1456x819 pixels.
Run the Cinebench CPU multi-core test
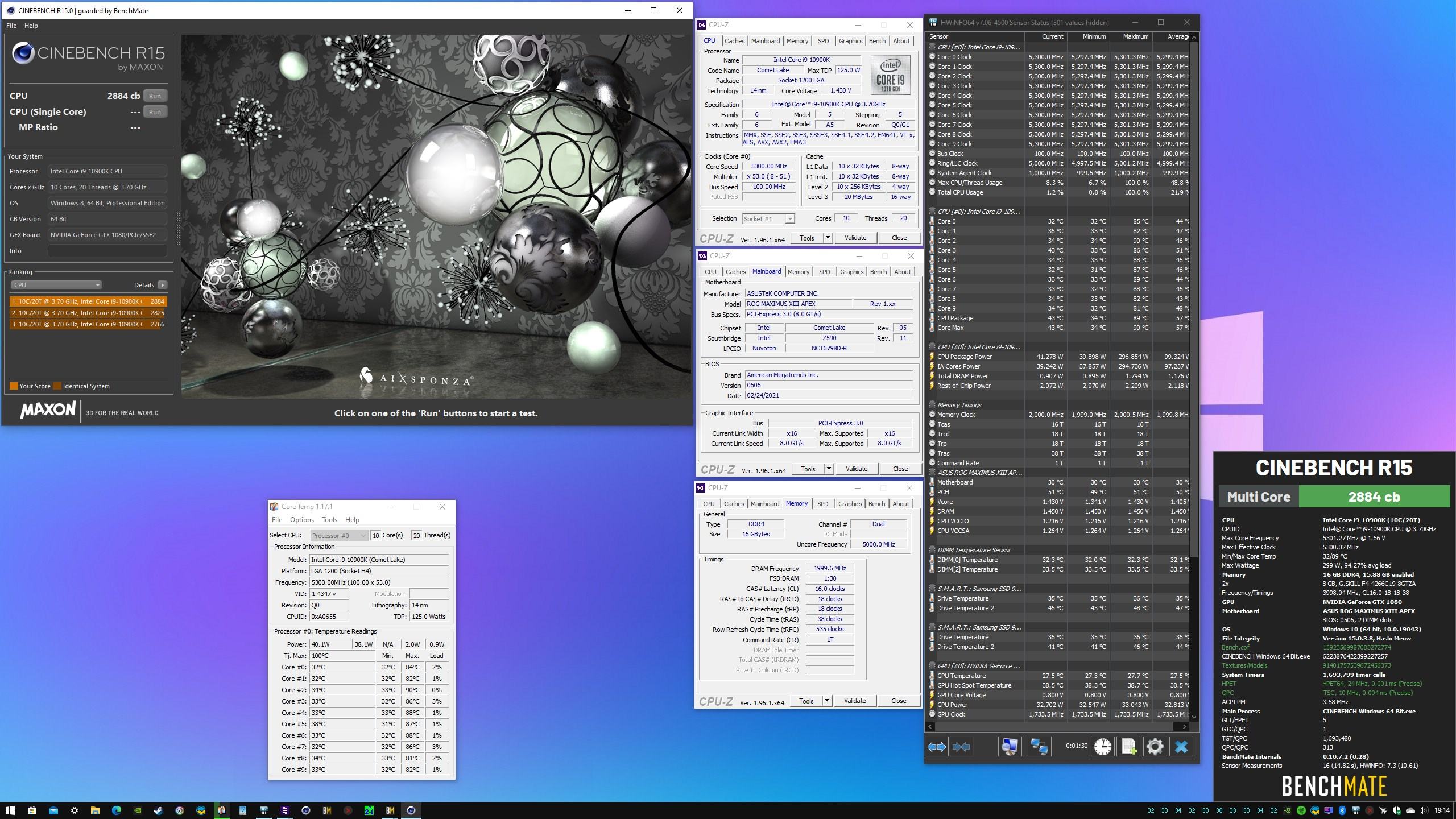pos(155,96)
